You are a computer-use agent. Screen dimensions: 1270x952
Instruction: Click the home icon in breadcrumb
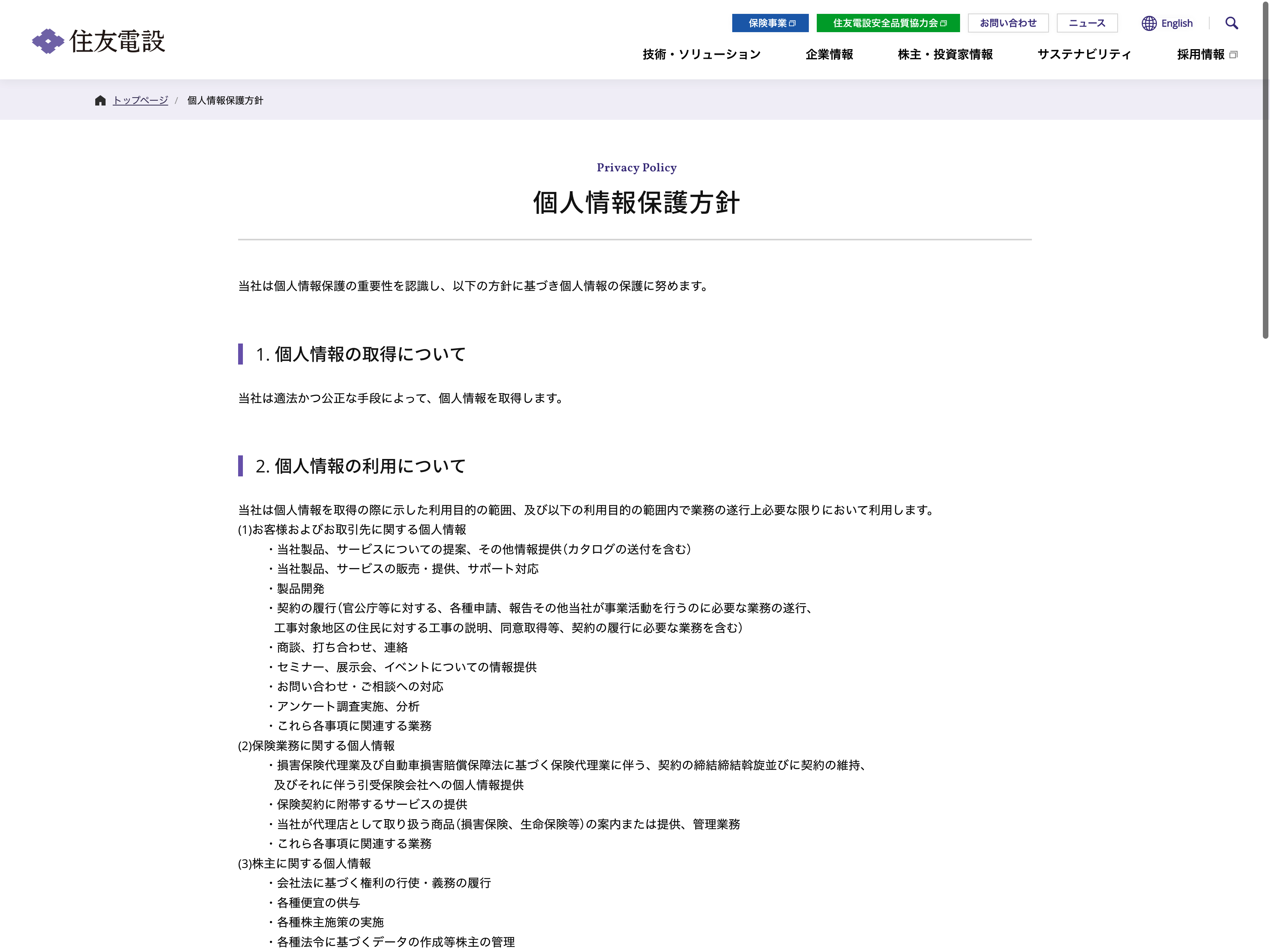tap(100, 100)
